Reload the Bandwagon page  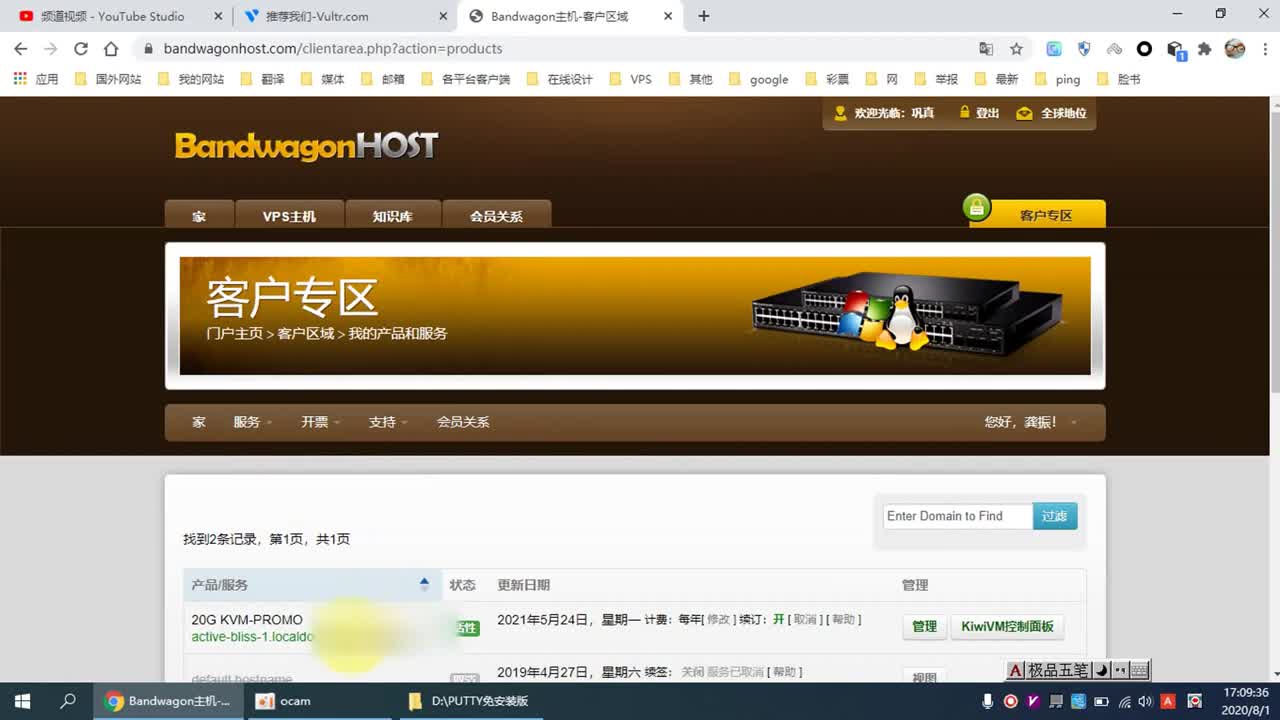[81, 48]
